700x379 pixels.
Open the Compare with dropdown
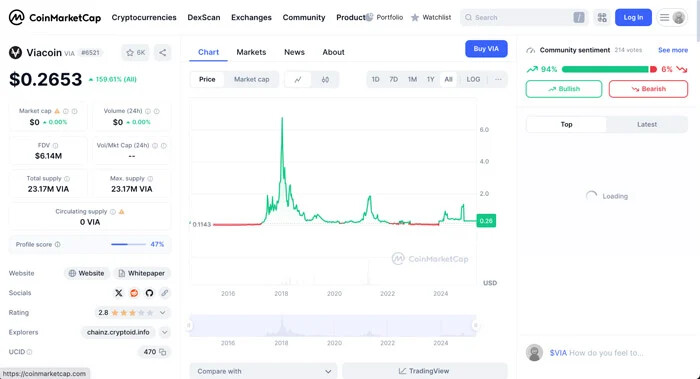coord(264,371)
